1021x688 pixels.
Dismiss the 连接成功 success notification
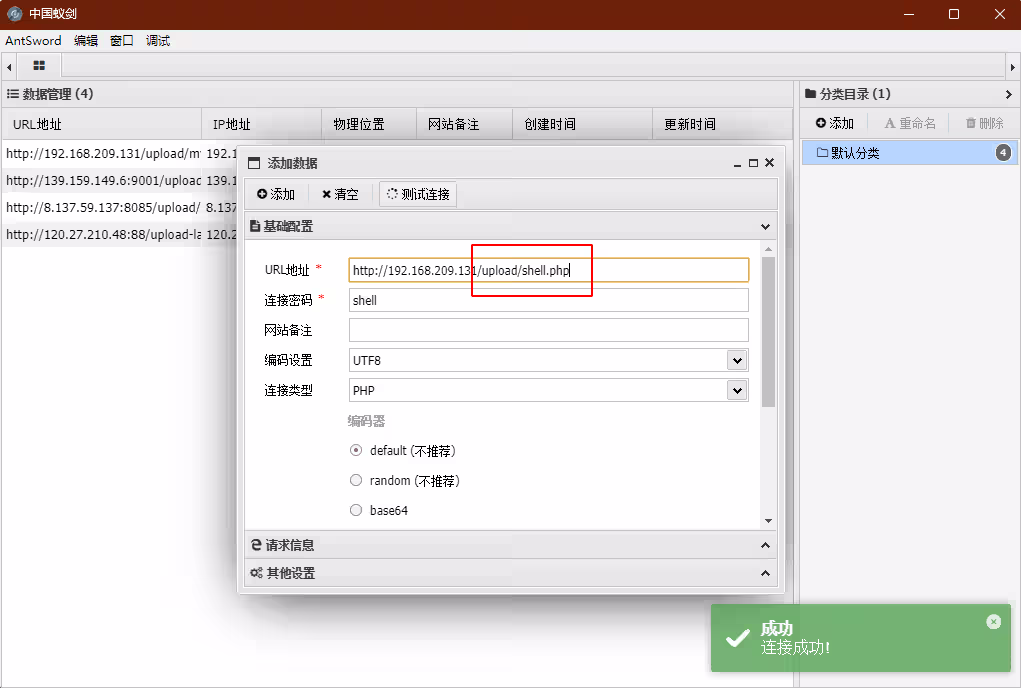point(993,621)
